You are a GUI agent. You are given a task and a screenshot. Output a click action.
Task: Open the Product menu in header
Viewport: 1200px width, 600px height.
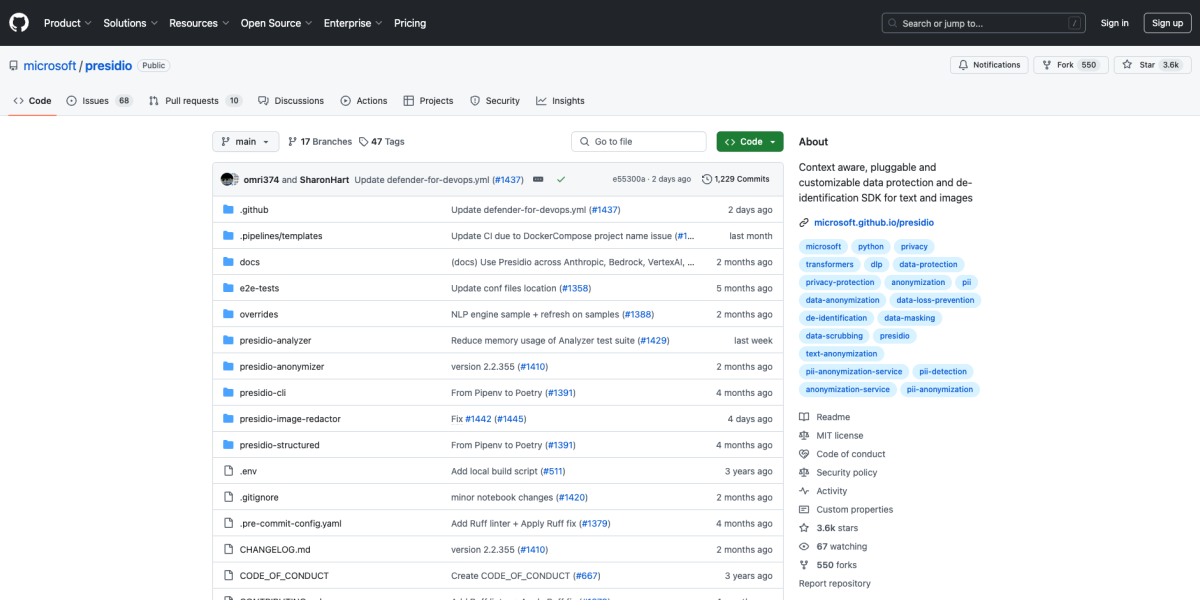(67, 23)
